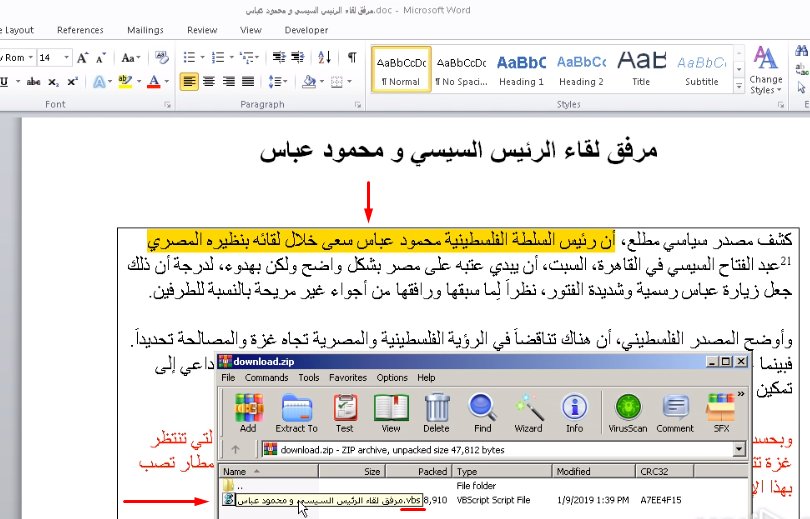Click the Bullets list icon
Screen dimensions: 810x519
189,57
